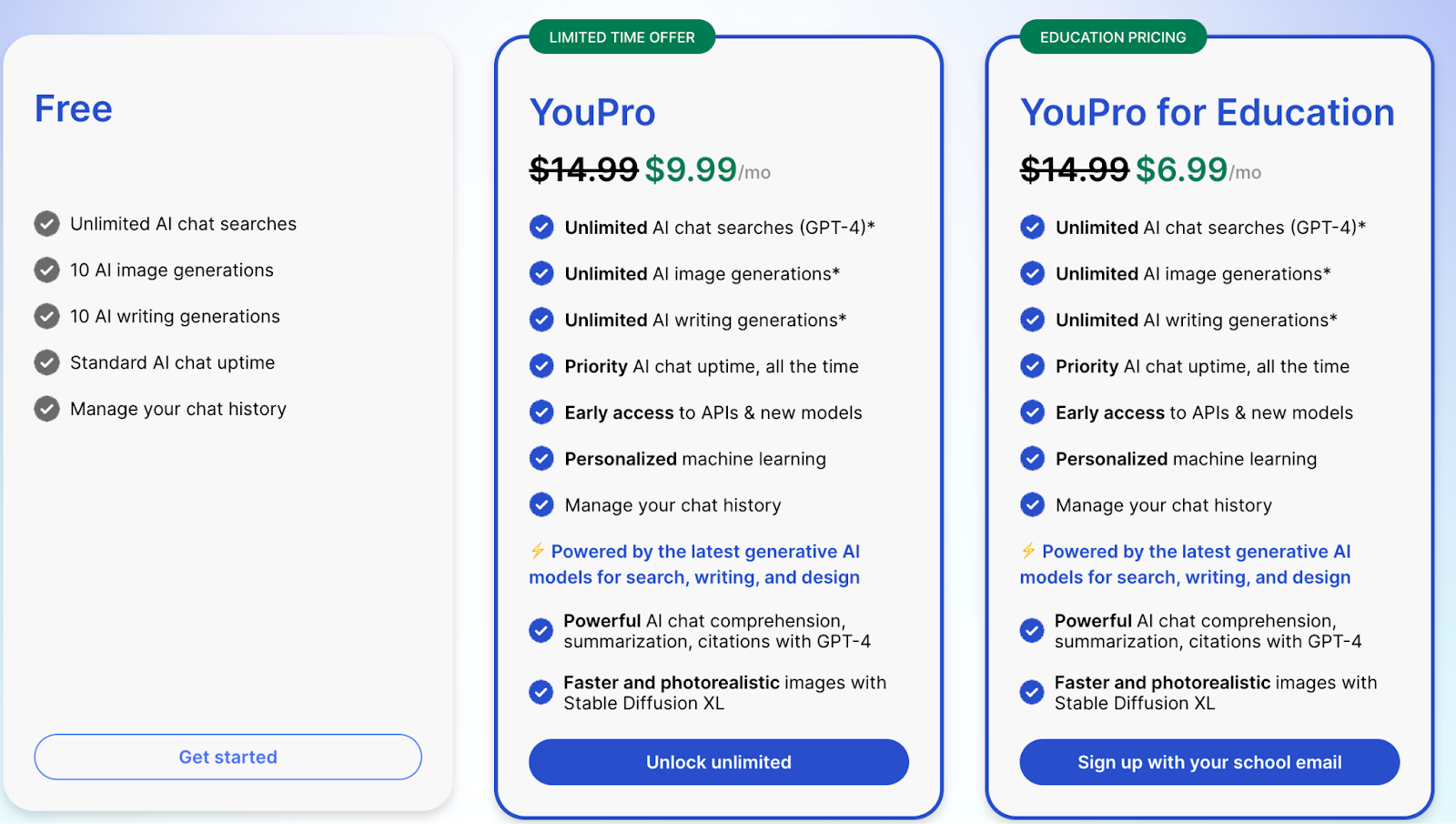The width and height of the screenshot is (1456, 824).
Task: Click check icon by YouPro Powerful AI chat comprehension
Action: pyautogui.click(x=541, y=630)
